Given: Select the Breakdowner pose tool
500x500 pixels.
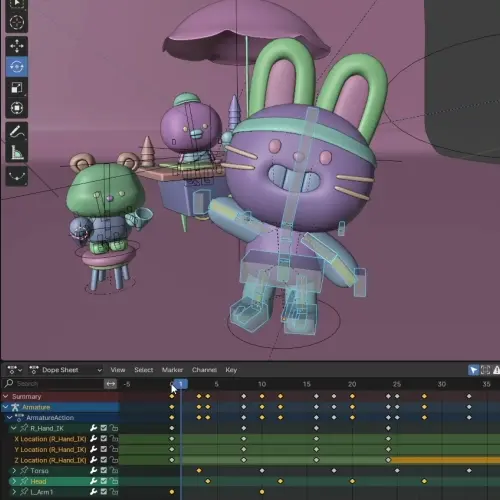Looking at the screenshot, I should (17, 176).
